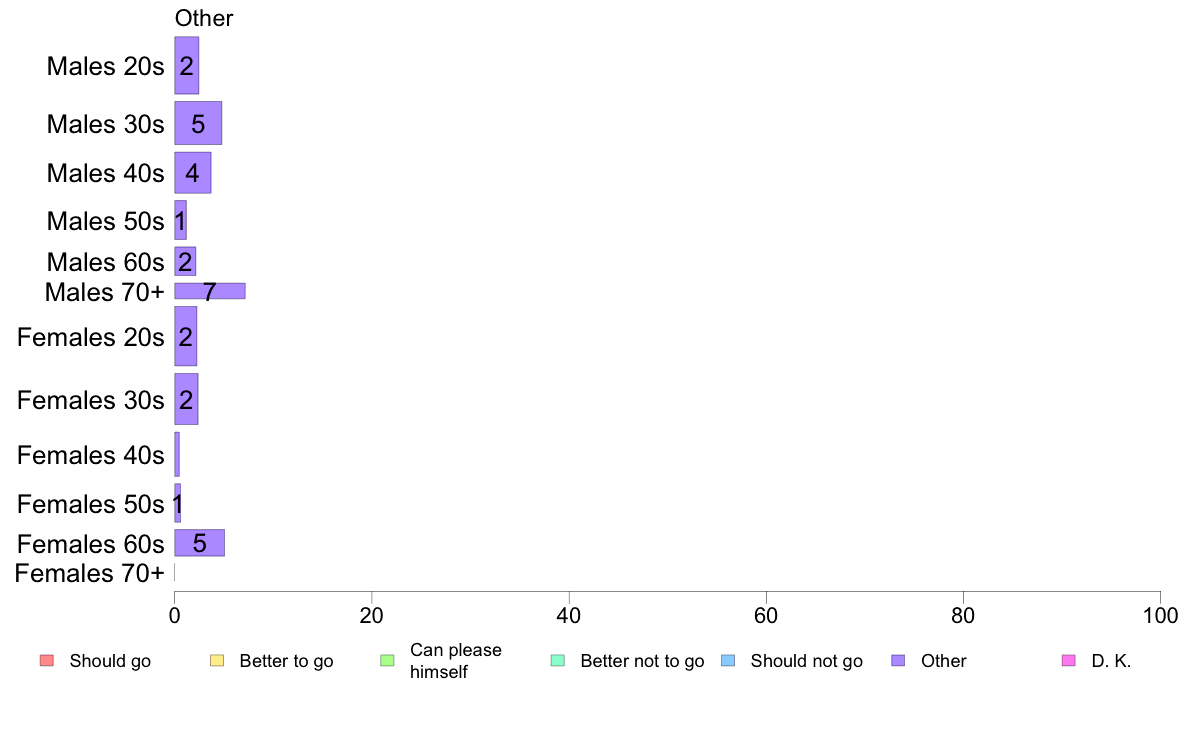The image size is (1188, 736).
Task: Select the Should not go legend text
Action: click(x=806, y=661)
